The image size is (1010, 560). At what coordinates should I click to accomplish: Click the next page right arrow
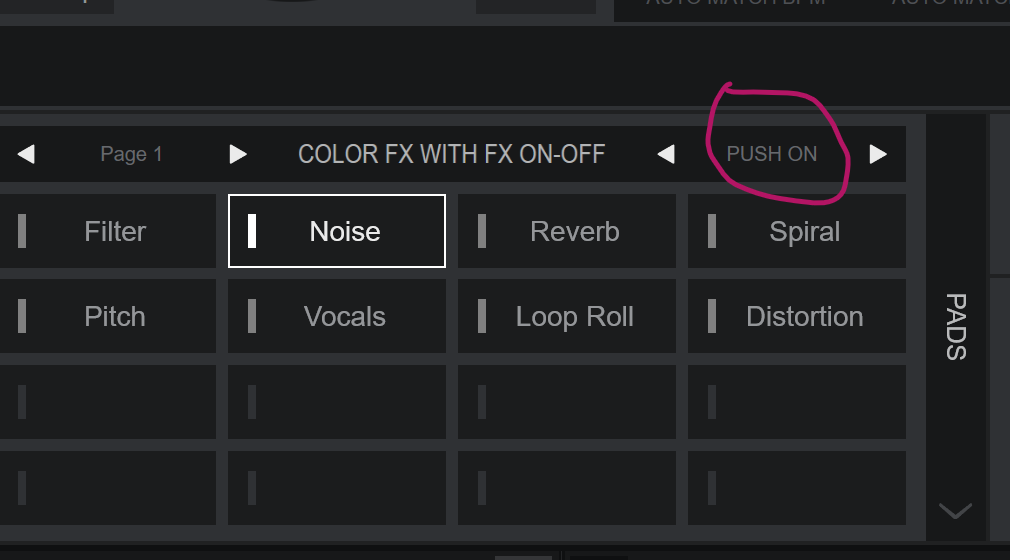click(237, 154)
